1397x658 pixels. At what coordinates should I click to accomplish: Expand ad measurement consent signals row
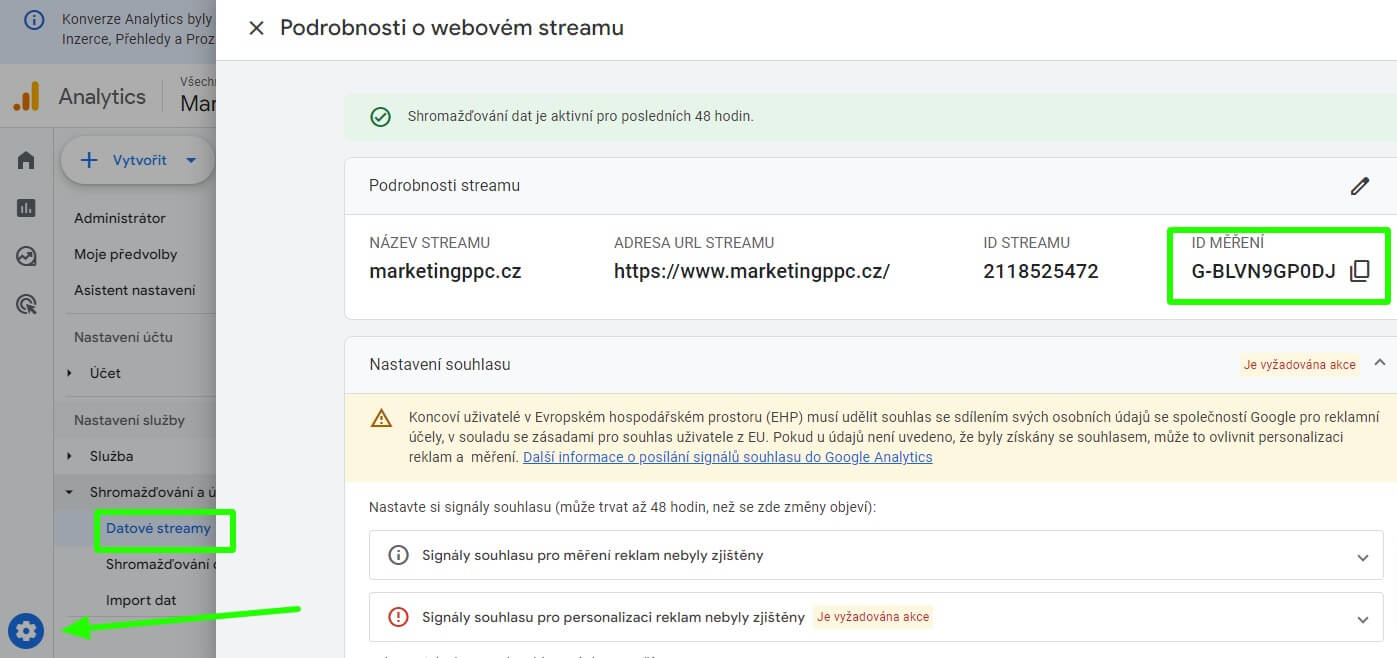click(x=1362, y=557)
